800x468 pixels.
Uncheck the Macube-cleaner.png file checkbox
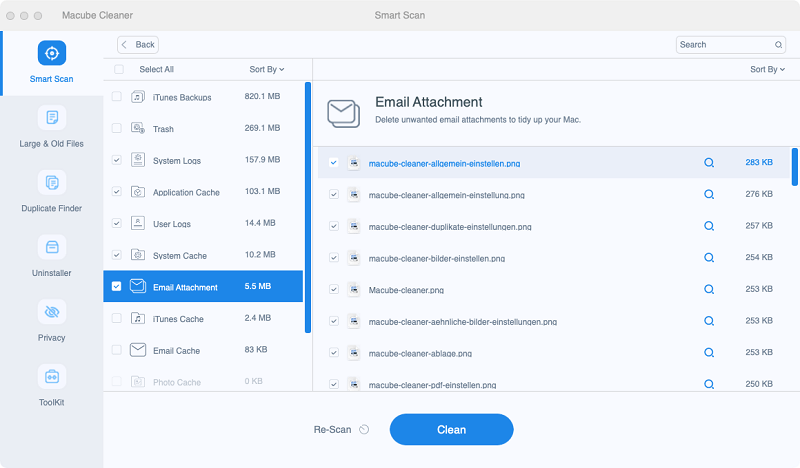(334, 289)
